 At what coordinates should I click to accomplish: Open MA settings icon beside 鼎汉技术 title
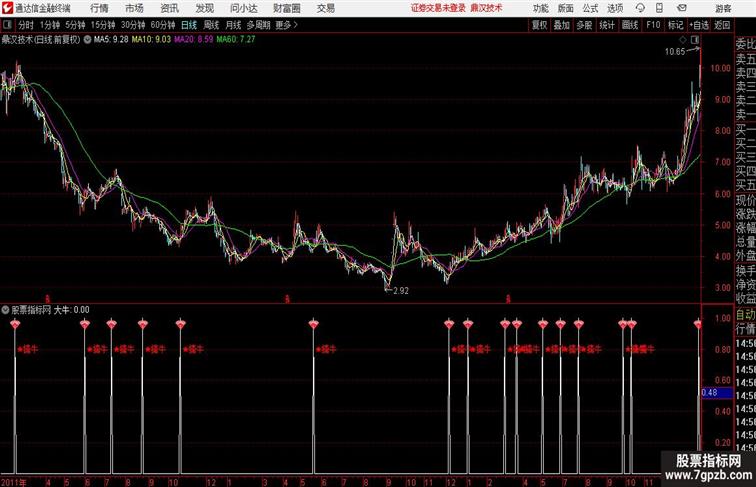pos(87,40)
